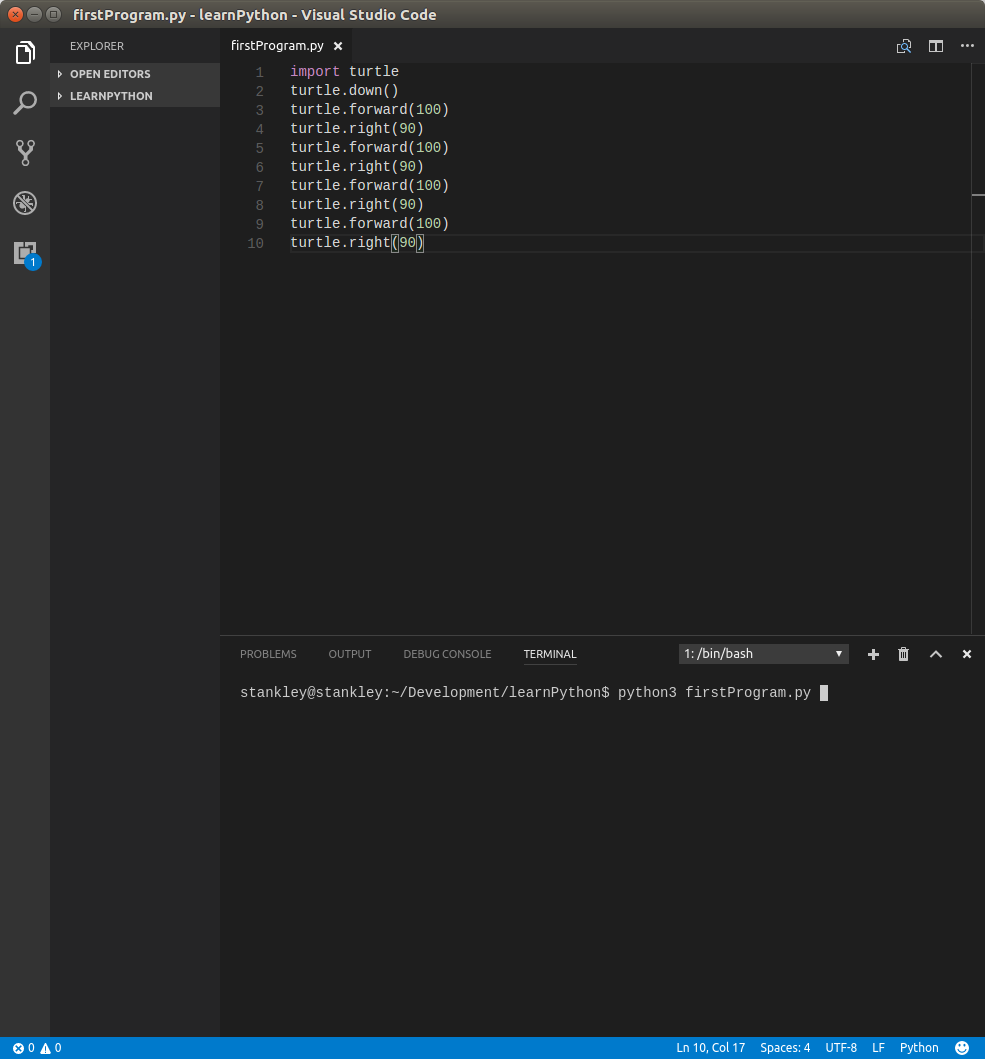The image size is (985, 1059).
Task: Click line number 1 in the gutter
Action: click(259, 72)
